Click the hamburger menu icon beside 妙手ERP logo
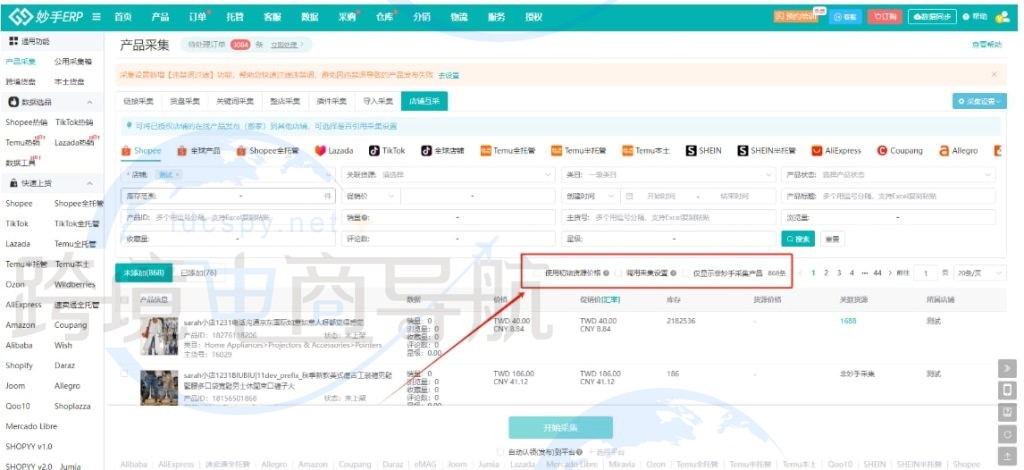The height and width of the screenshot is (470, 1024). pyautogui.click(x=95, y=17)
